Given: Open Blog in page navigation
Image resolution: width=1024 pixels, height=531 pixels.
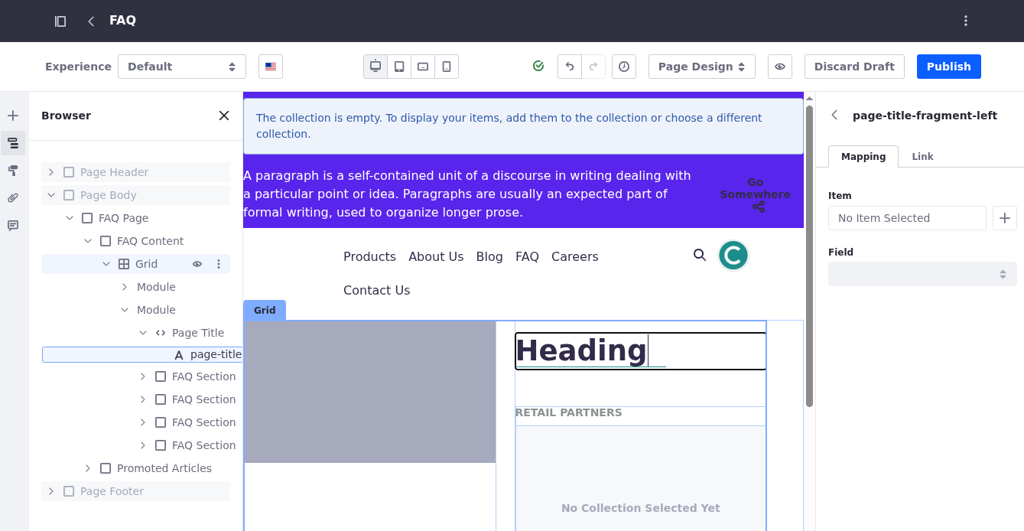Looking at the screenshot, I should (489, 257).
